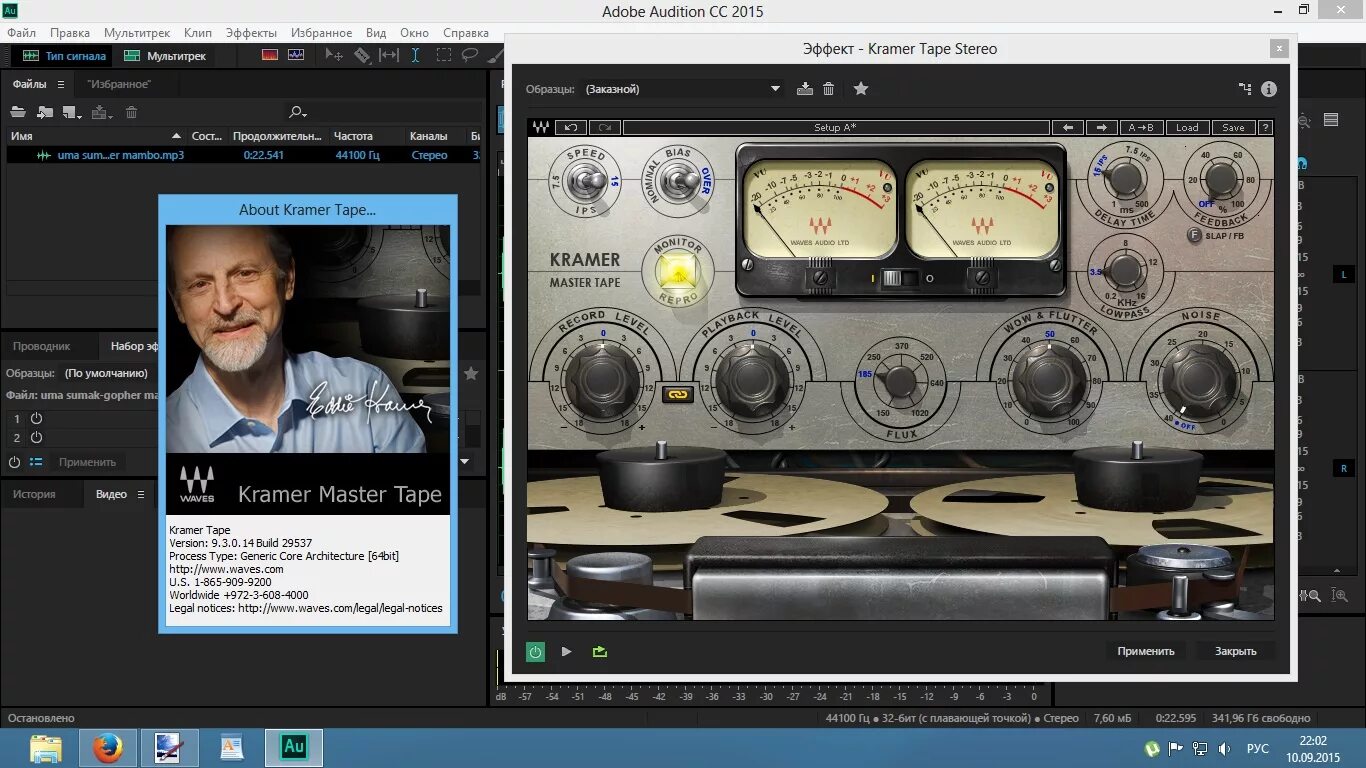The image size is (1366, 768).
Task: Click the plugin undo arrow icon
Action: [570, 127]
